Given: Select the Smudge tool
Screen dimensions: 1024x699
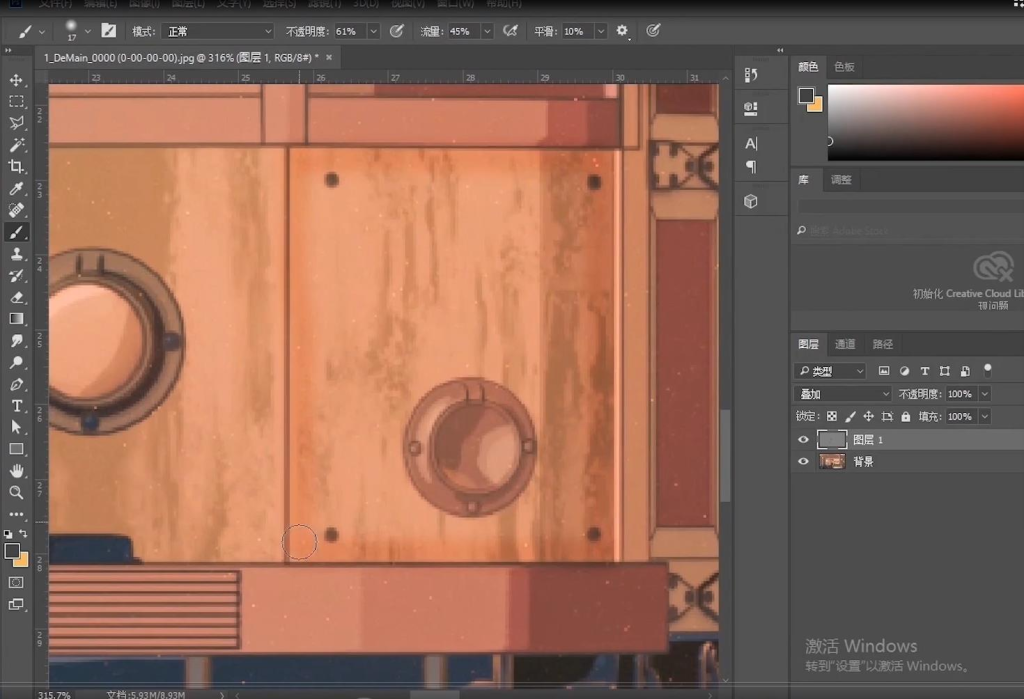Looking at the screenshot, I should [16, 340].
